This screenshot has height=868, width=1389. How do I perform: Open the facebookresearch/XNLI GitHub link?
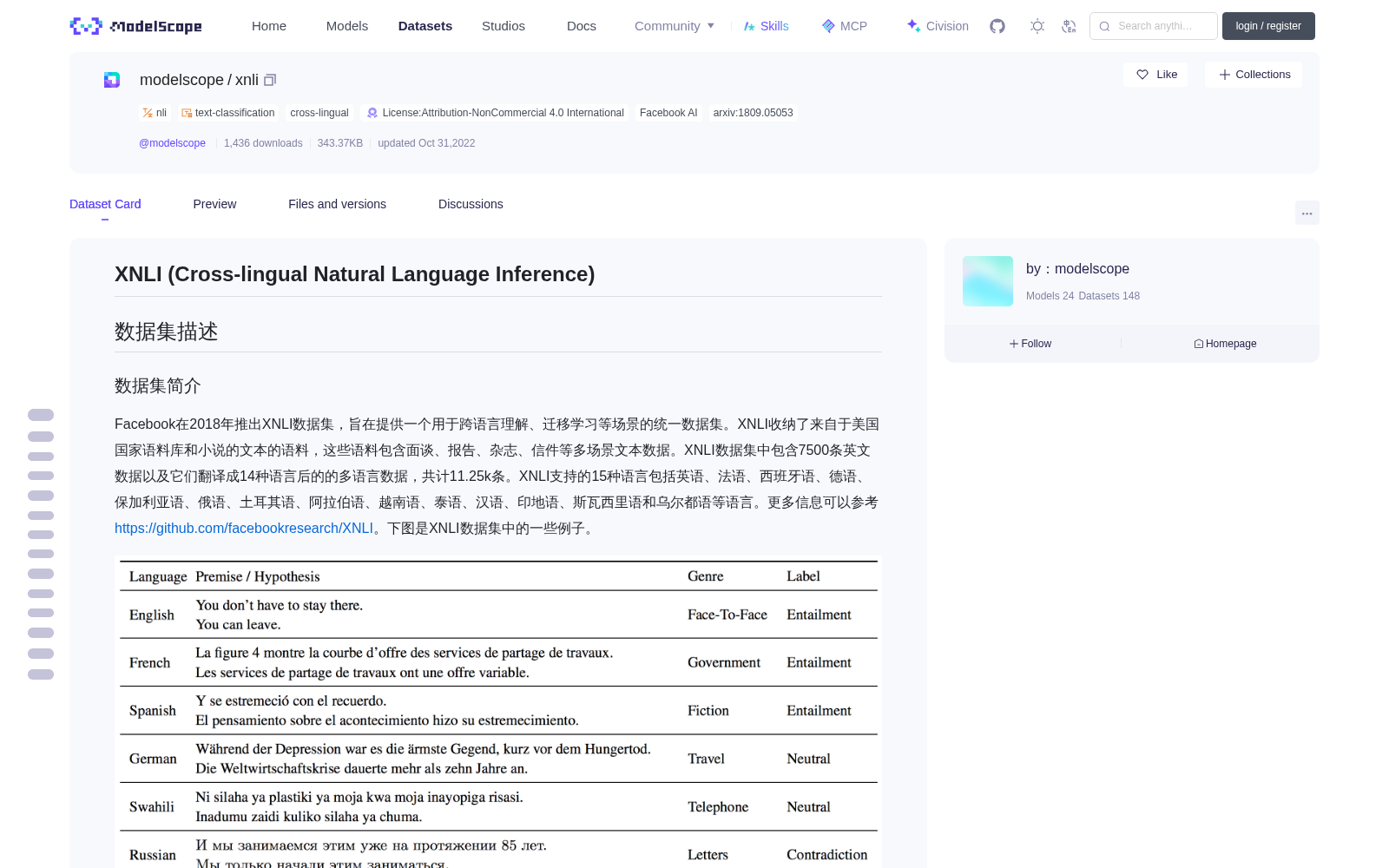[x=244, y=528]
